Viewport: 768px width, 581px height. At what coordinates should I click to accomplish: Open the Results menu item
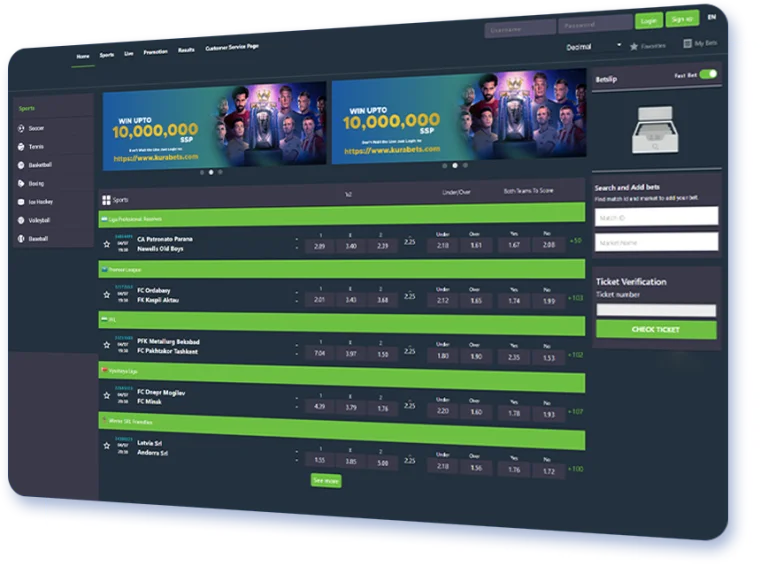click(186, 50)
